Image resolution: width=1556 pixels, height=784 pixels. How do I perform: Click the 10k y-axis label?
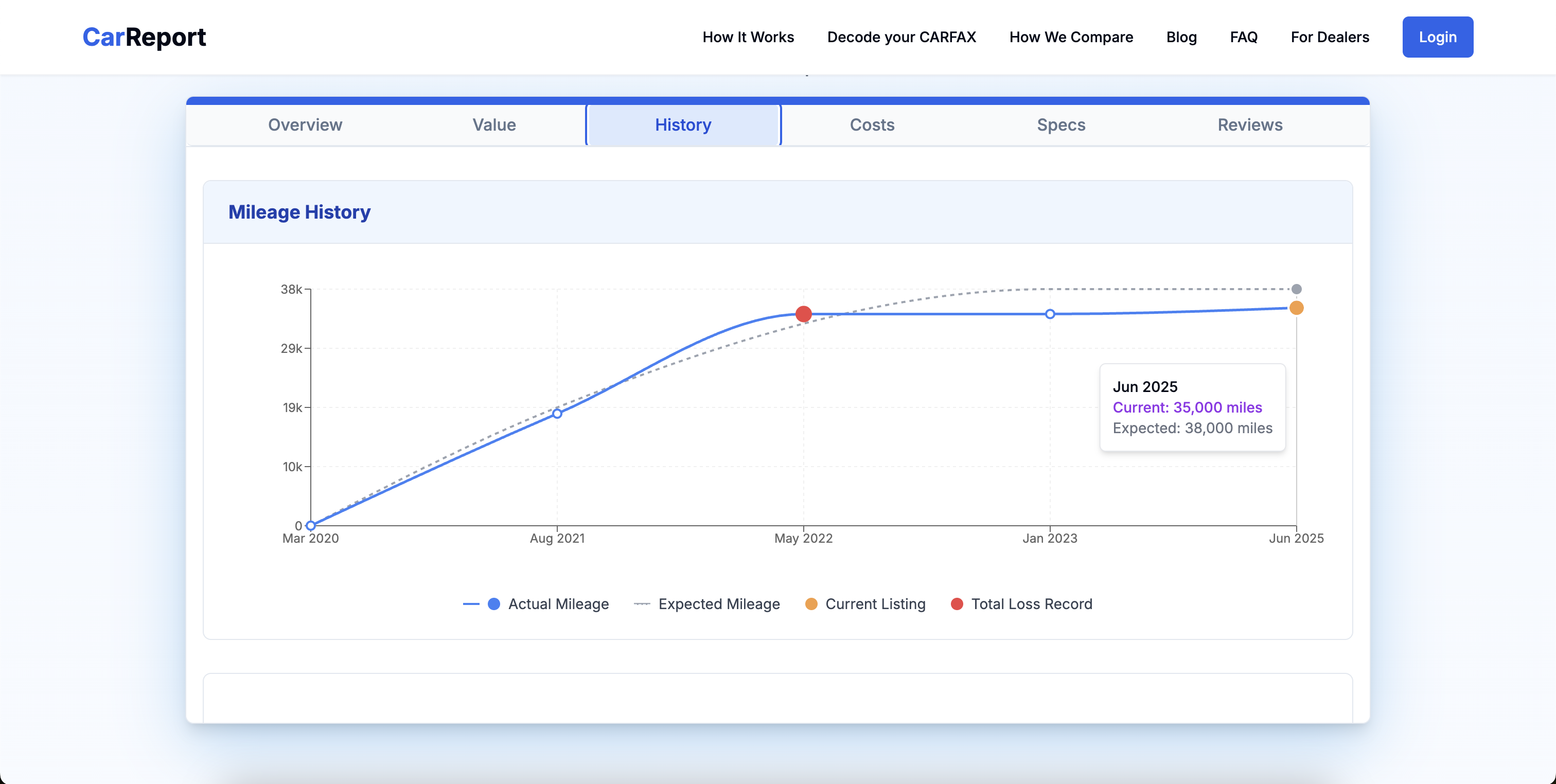(x=292, y=467)
